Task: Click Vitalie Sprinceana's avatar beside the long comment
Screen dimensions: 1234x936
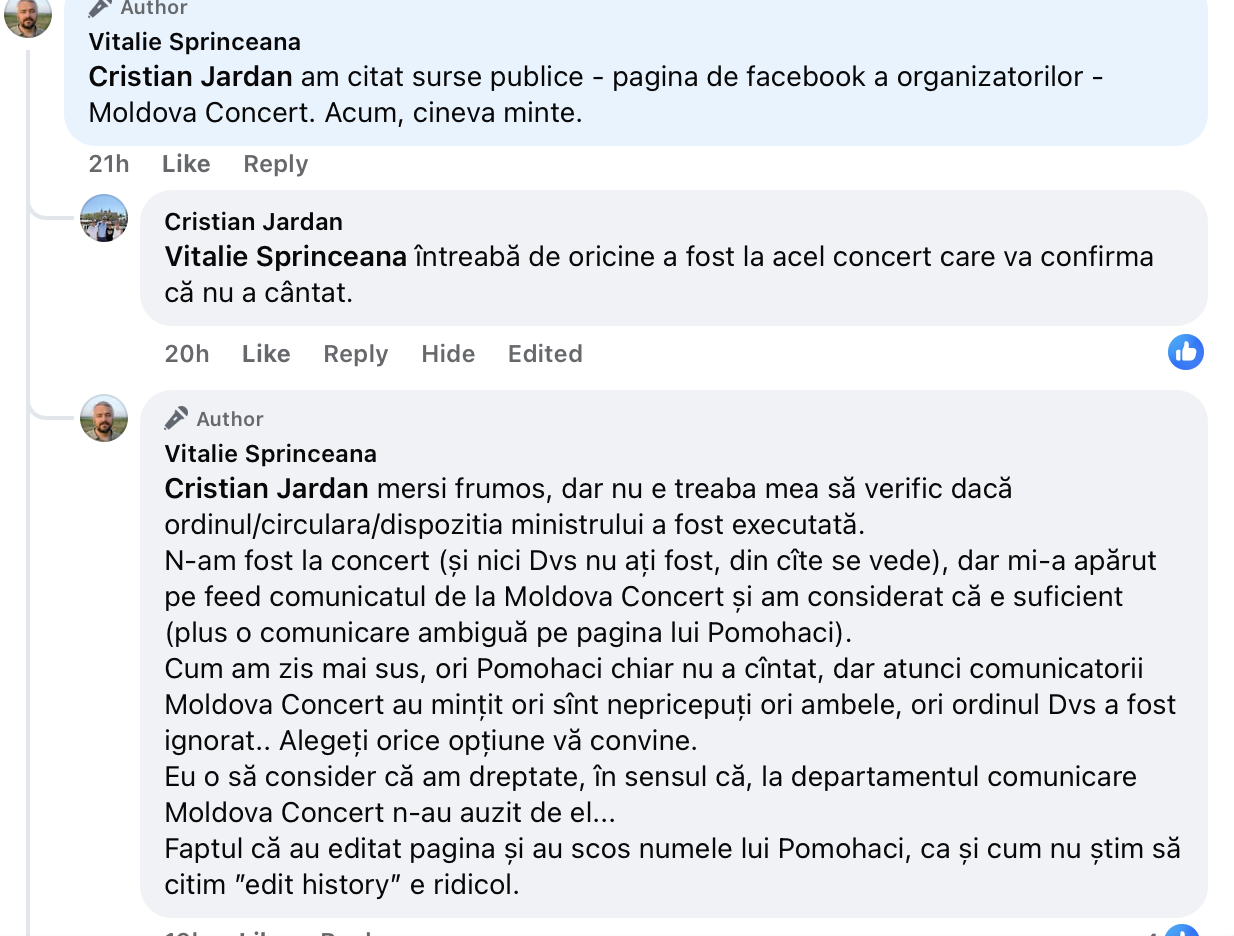Action: [104, 418]
